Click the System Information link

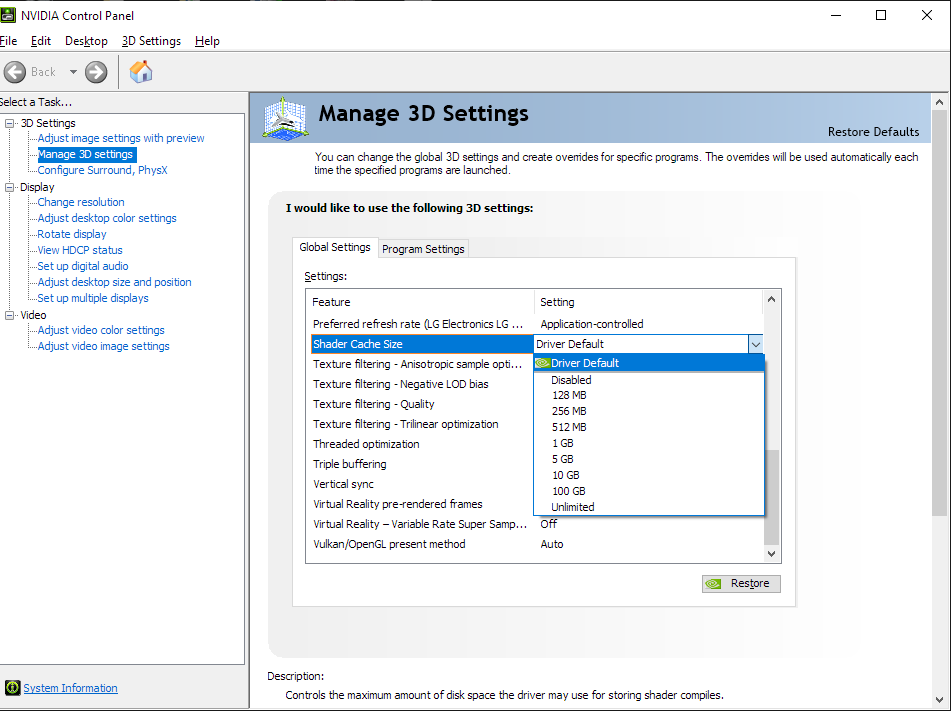[70, 688]
